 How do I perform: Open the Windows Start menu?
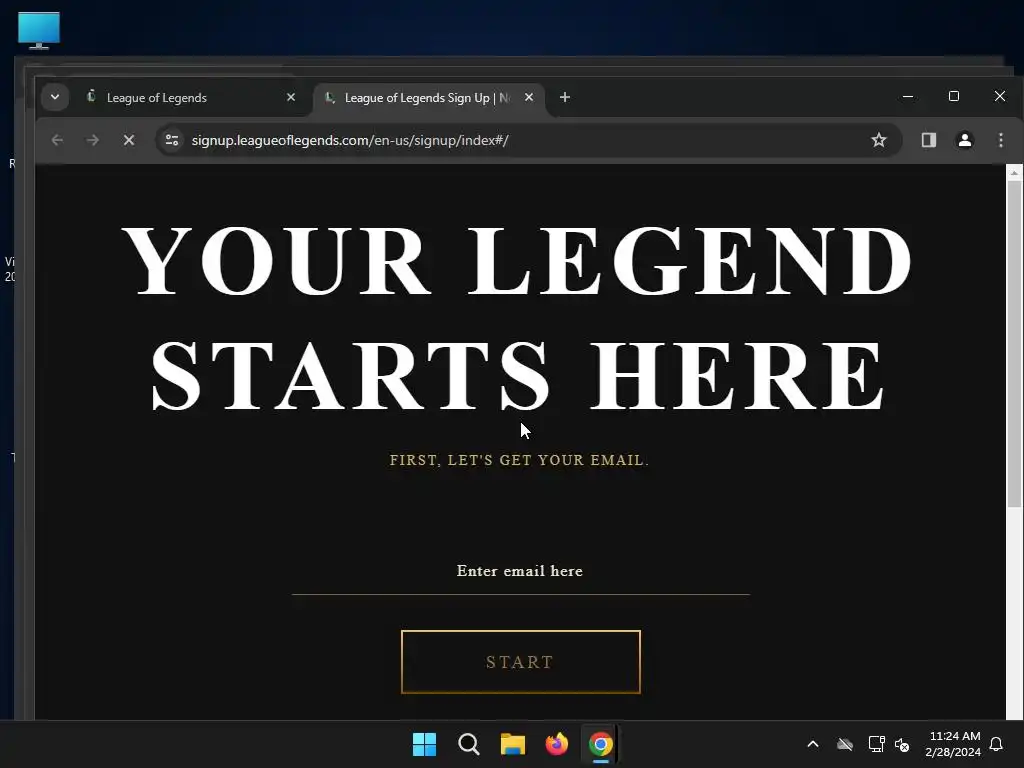click(x=424, y=744)
